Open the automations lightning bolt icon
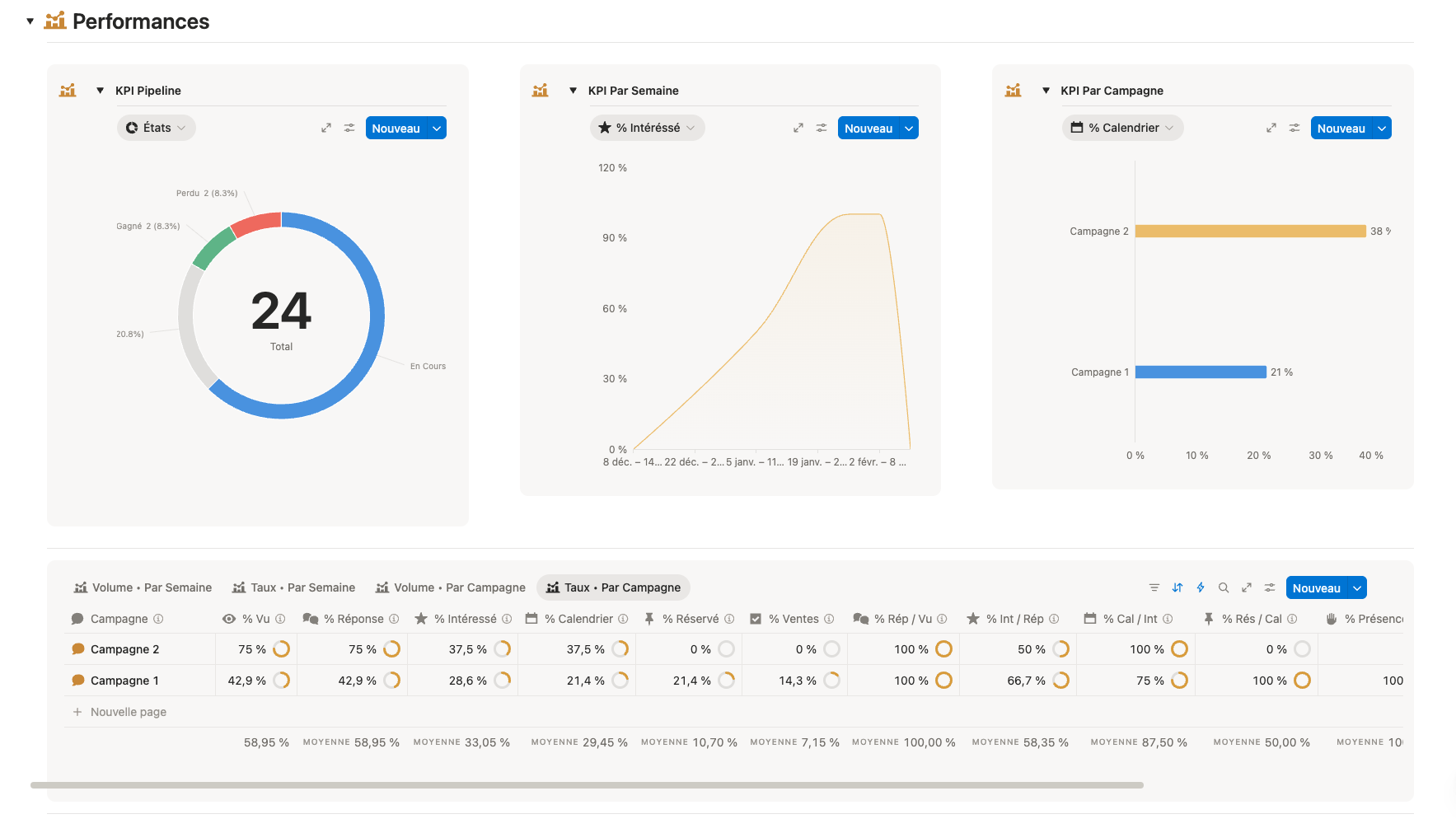Screen dimensions: 1456x819 point(1201,587)
